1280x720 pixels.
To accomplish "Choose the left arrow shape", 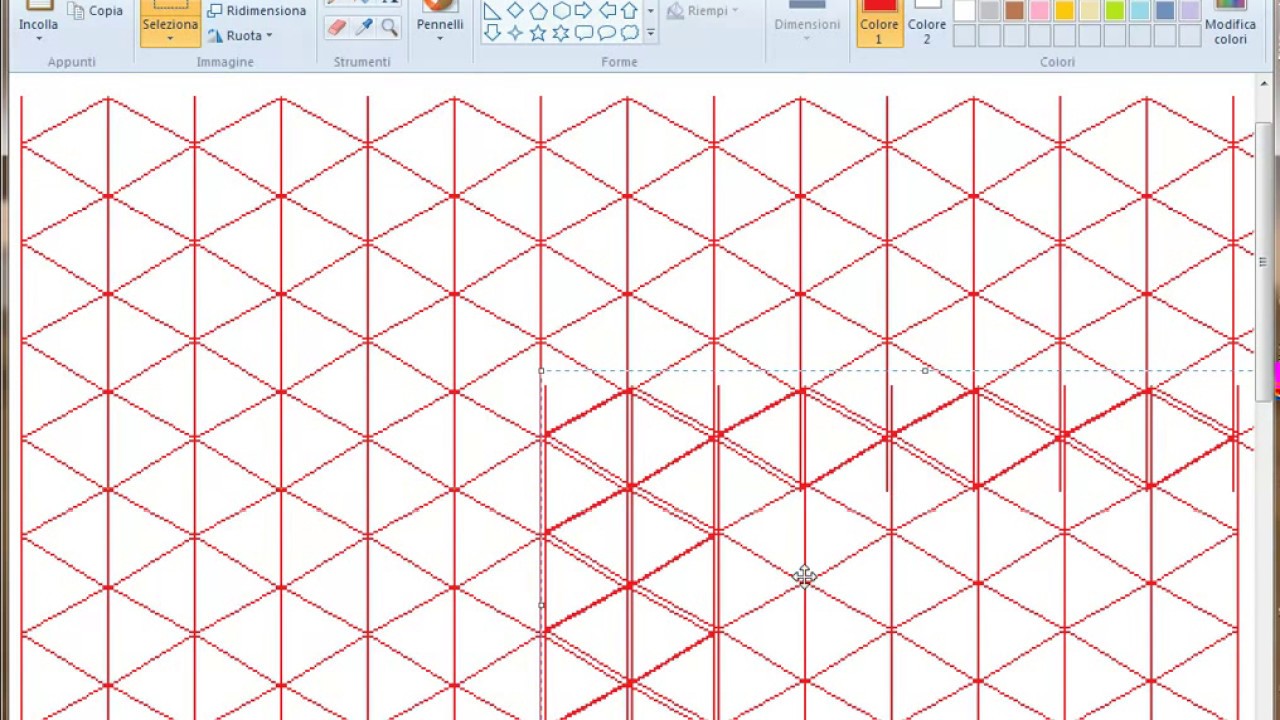I will pos(607,11).
